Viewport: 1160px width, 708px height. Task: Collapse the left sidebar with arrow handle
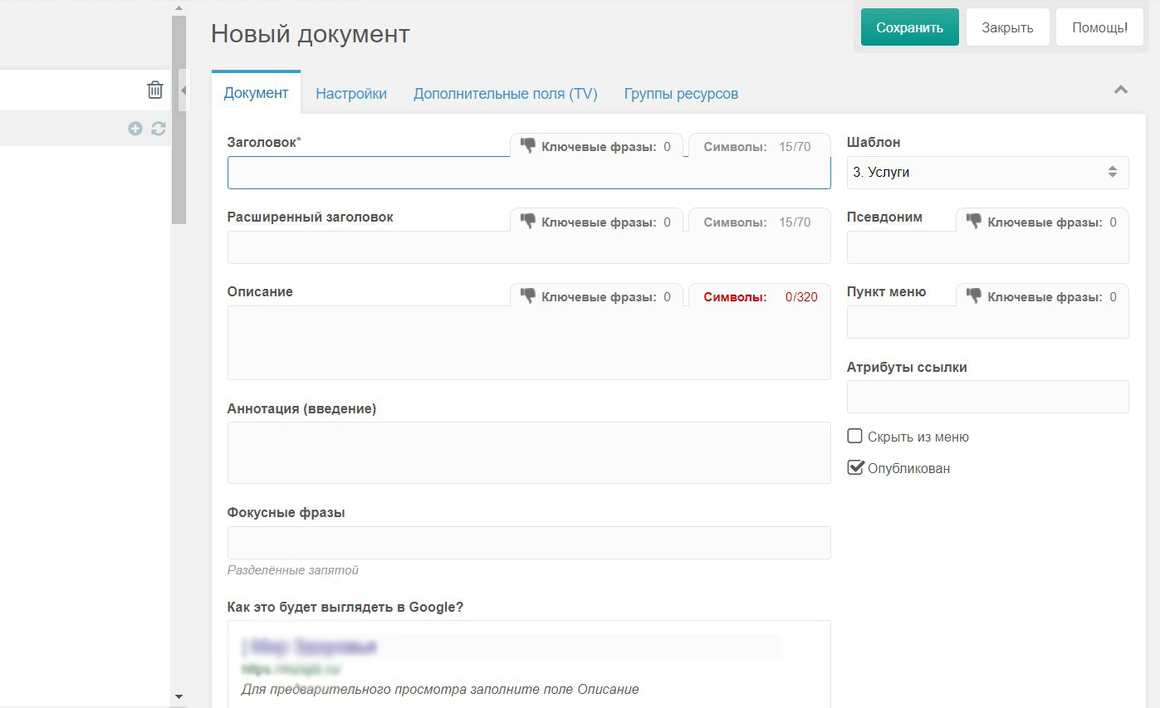183,90
